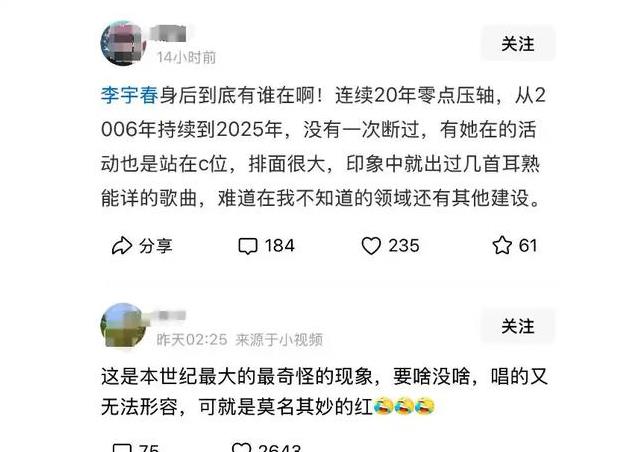This screenshot has height=452, width=636.
Task: Click the second poster's blurred username
Action: [168, 316]
